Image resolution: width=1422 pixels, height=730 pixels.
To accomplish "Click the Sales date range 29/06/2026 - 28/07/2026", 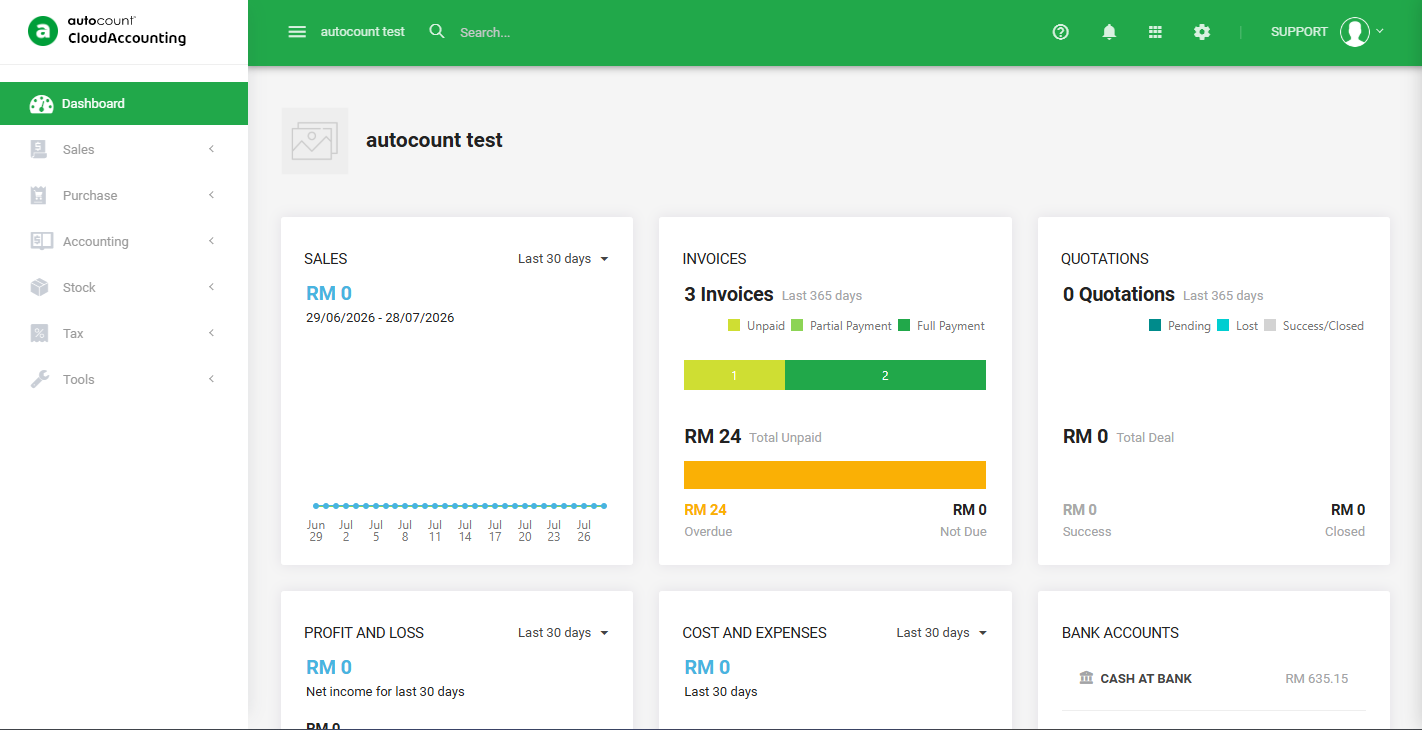I will point(380,318).
